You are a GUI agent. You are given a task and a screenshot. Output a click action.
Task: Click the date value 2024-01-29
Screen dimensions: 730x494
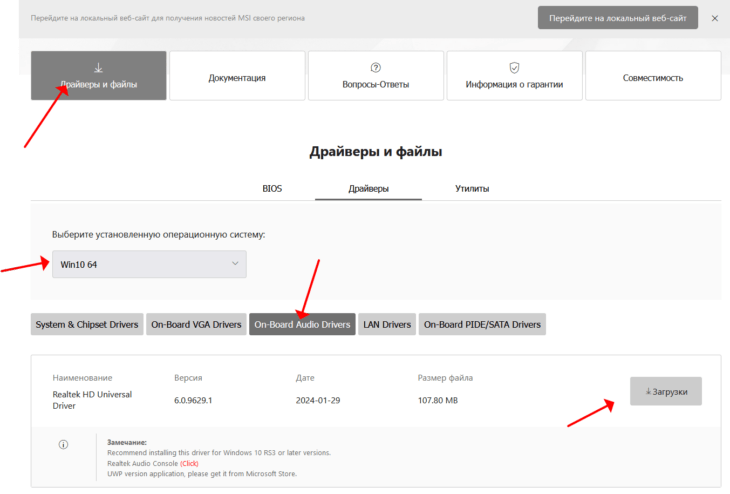click(x=318, y=400)
